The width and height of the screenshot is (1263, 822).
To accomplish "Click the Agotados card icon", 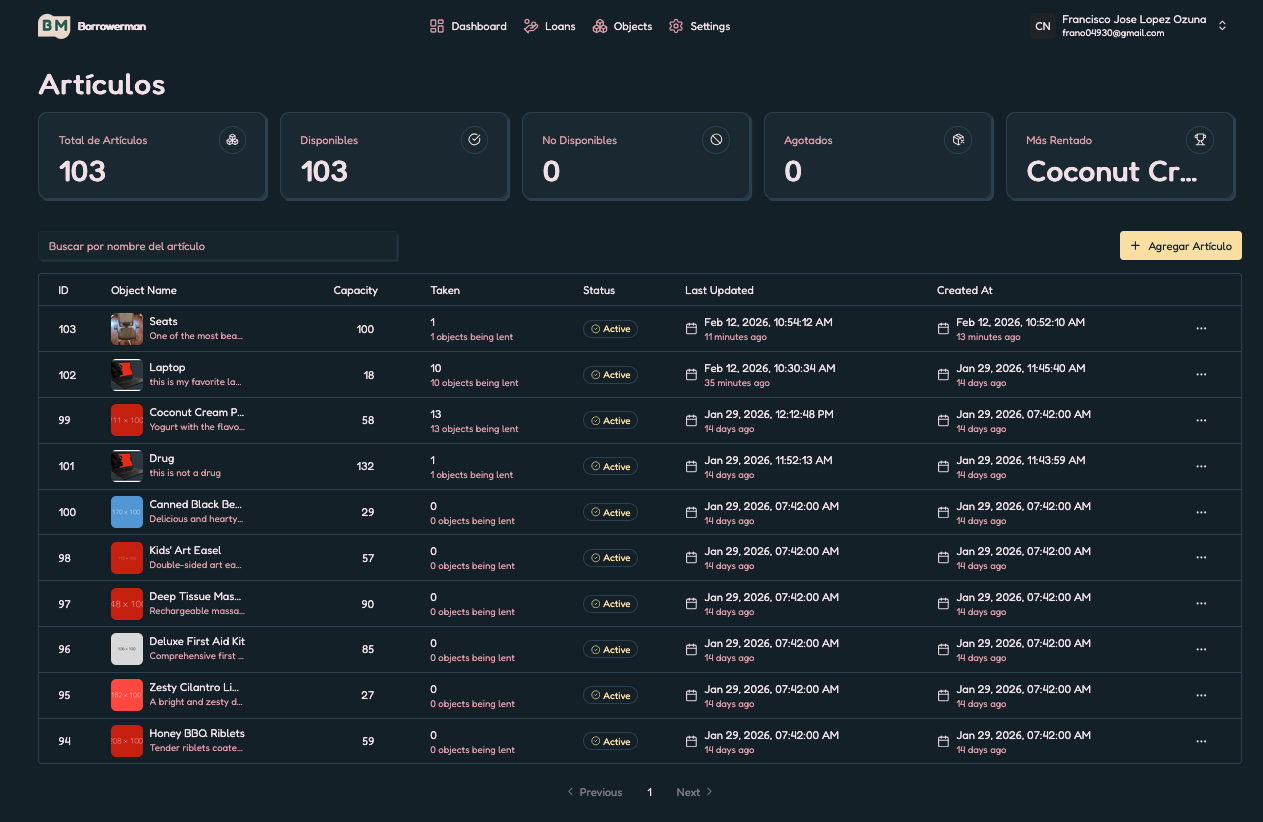I will click(x=958, y=140).
